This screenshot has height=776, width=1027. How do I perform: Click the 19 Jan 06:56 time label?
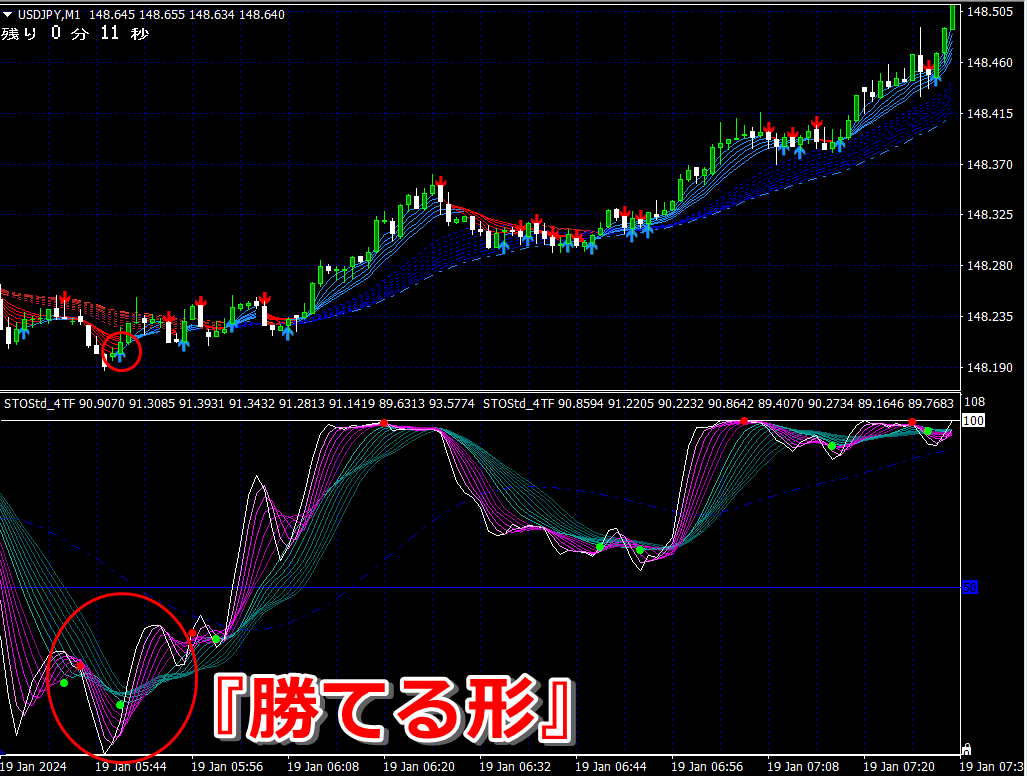[707, 766]
